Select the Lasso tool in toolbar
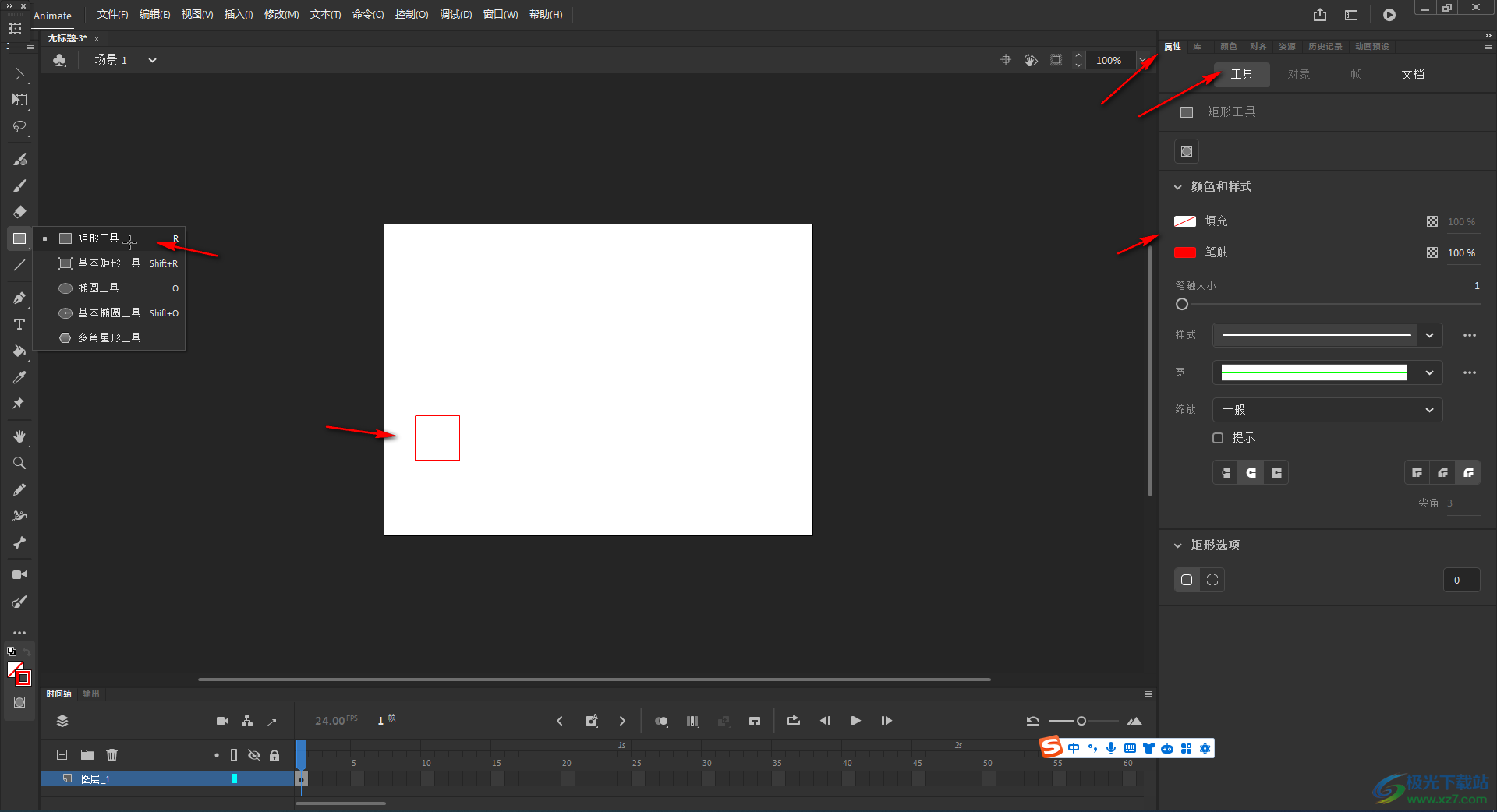 (19, 126)
